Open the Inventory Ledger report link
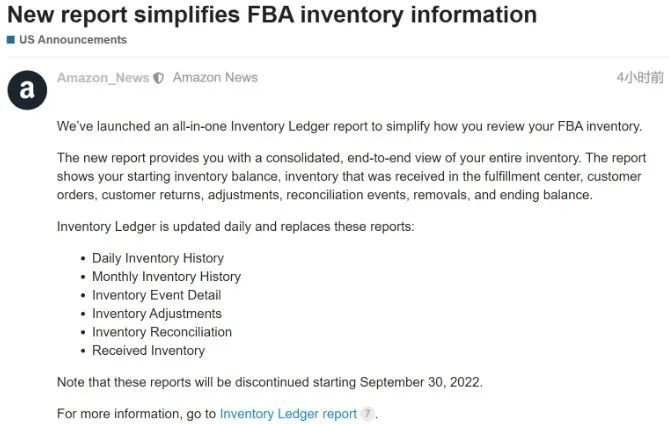Image resolution: width=670 pixels, height=424 pixels. point(288,414)
